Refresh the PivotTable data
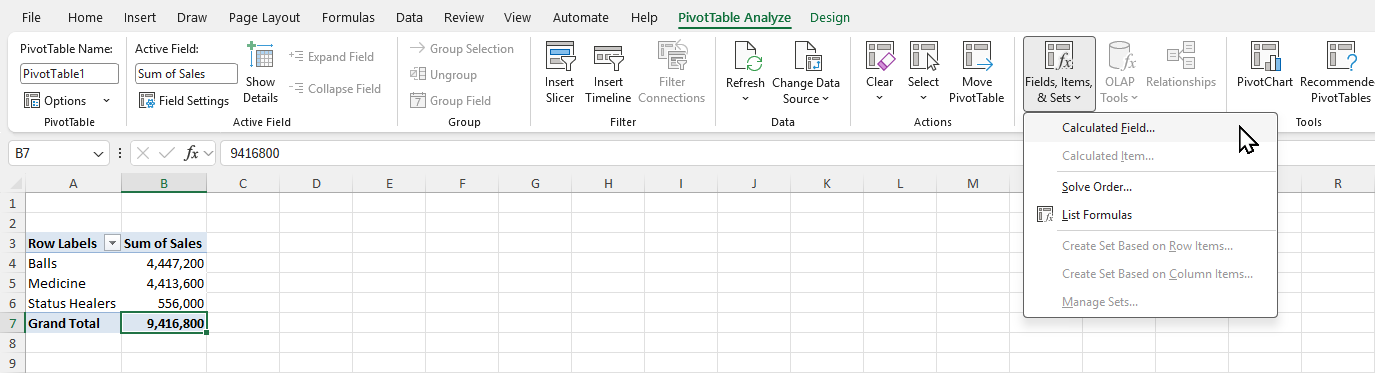Viewport: 1375px width, 373px height. tap(745, 74)
